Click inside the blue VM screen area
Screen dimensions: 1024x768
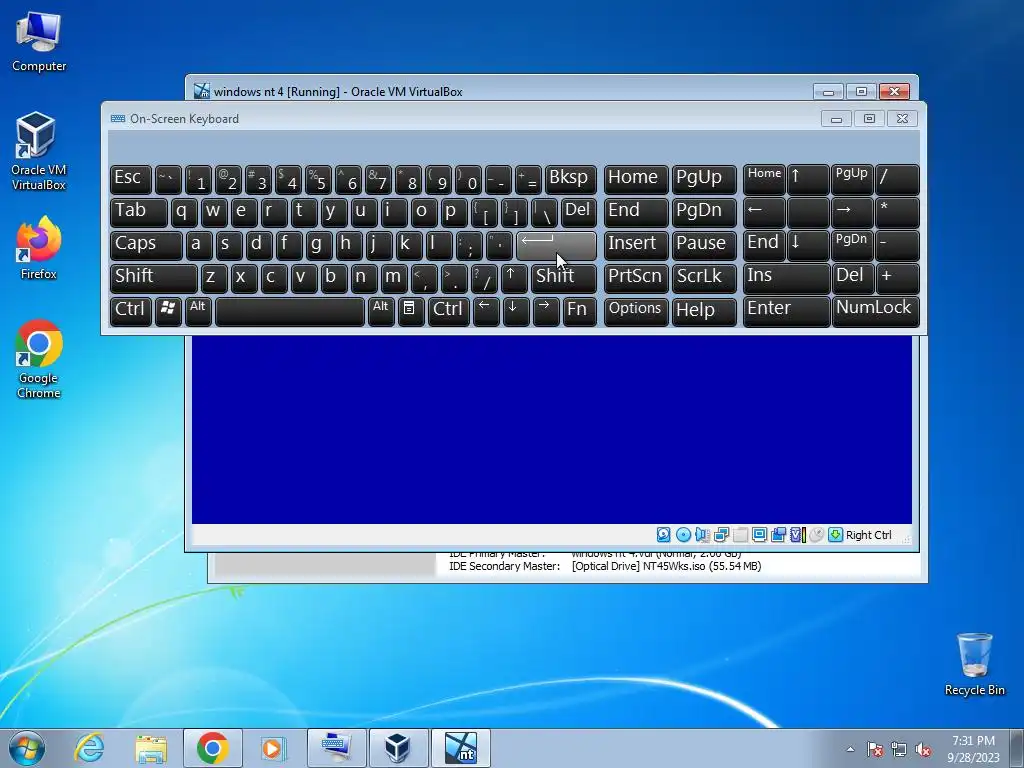click(551, 429)
